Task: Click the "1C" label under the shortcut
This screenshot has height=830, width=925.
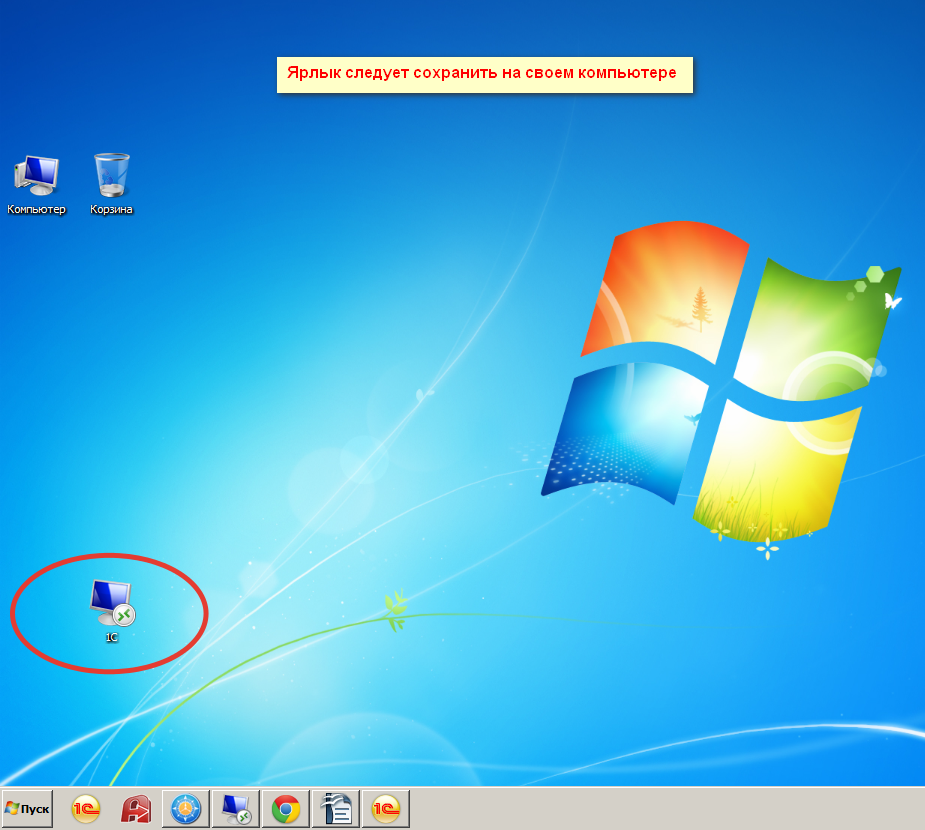Action: (x=111, y=637)
